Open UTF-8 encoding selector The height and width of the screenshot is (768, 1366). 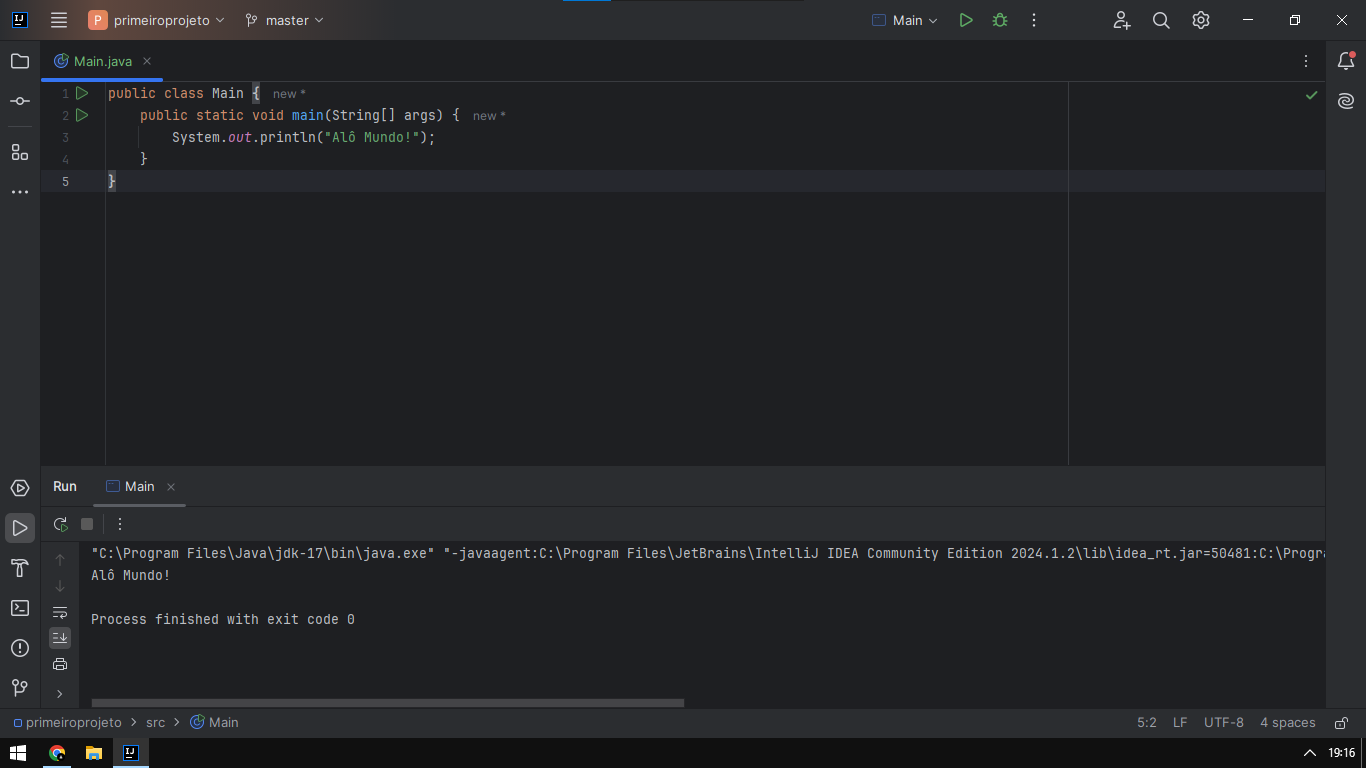pyautogui.click(x=1224, y=723)
